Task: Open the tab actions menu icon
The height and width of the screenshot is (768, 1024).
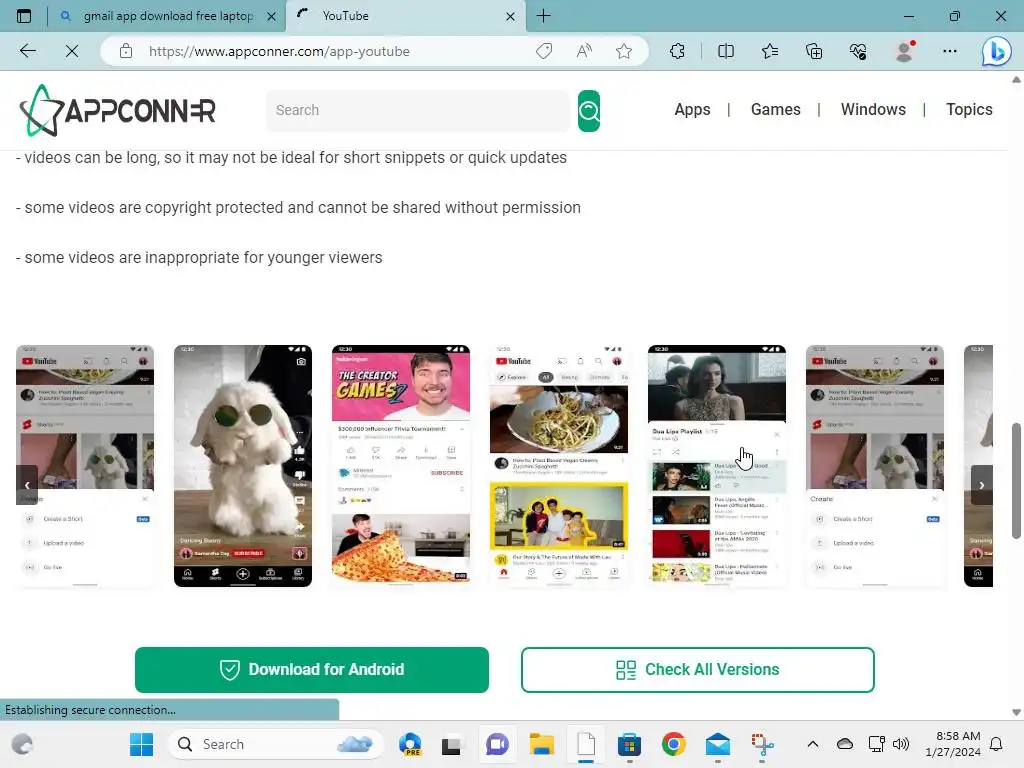Action: pyautogui.click(x=24, y=16)
